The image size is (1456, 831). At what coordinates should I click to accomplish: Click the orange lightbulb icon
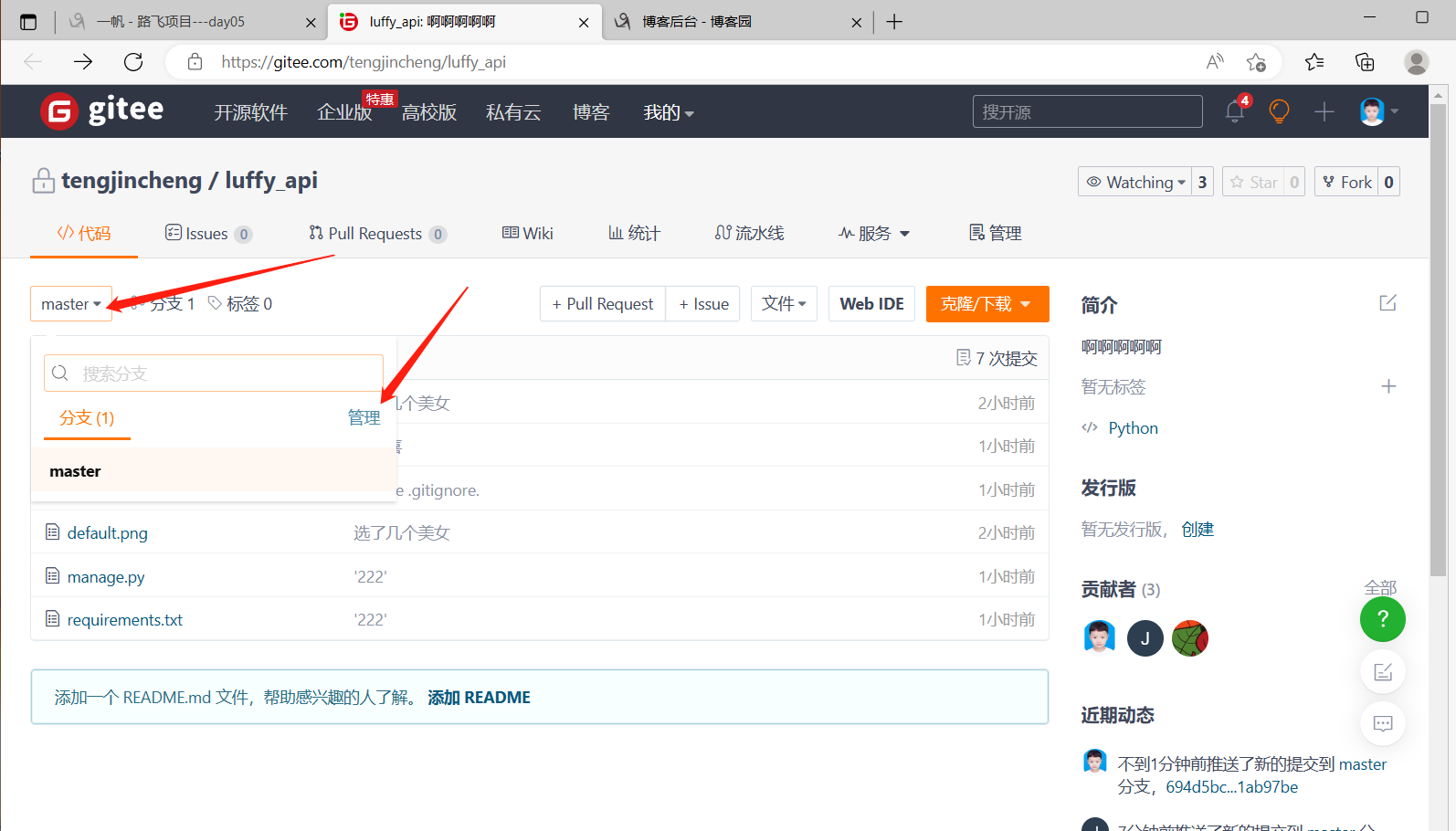click(x=1279, y=111)
